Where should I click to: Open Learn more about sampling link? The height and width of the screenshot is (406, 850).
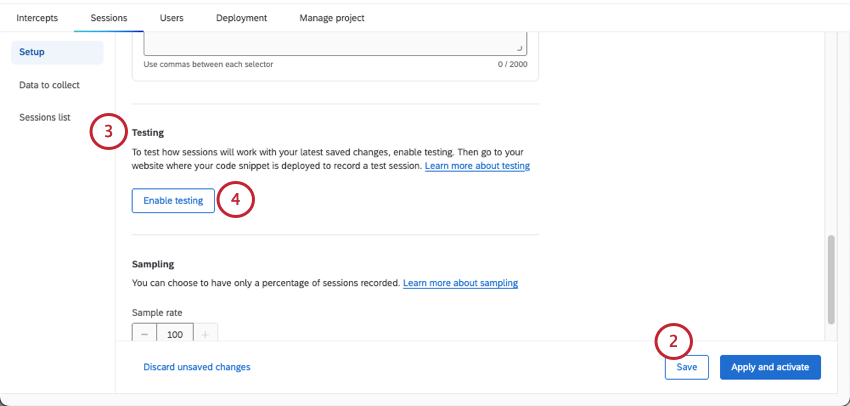pyautogui.click(x=460, y=283)
